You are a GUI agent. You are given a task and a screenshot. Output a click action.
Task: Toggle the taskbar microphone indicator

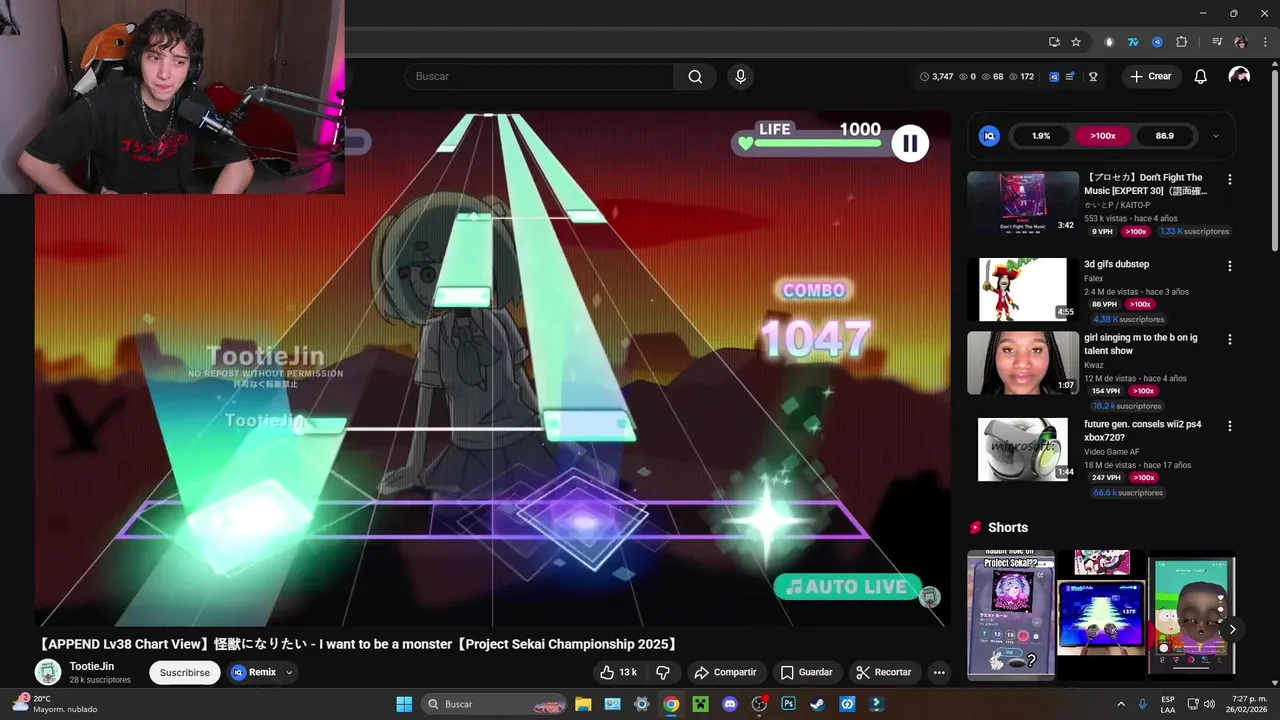pyautogui.click(x=1142, y=704)
